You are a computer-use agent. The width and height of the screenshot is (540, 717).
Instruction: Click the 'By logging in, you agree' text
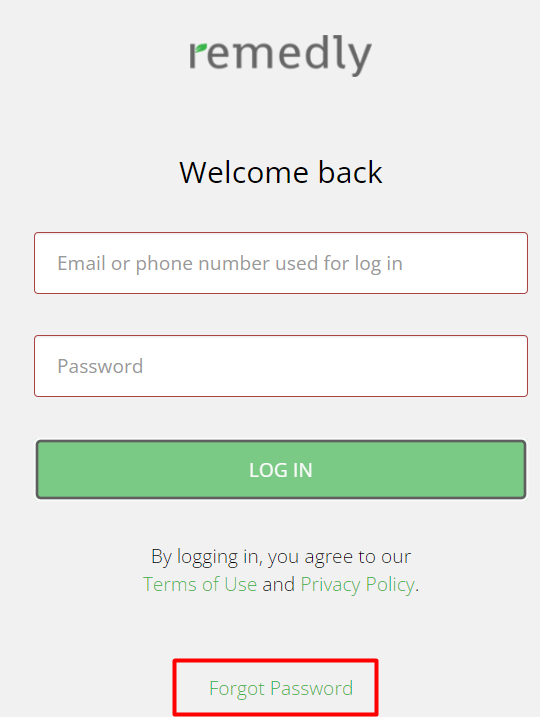pyautogui.click(x=281, y=556)
